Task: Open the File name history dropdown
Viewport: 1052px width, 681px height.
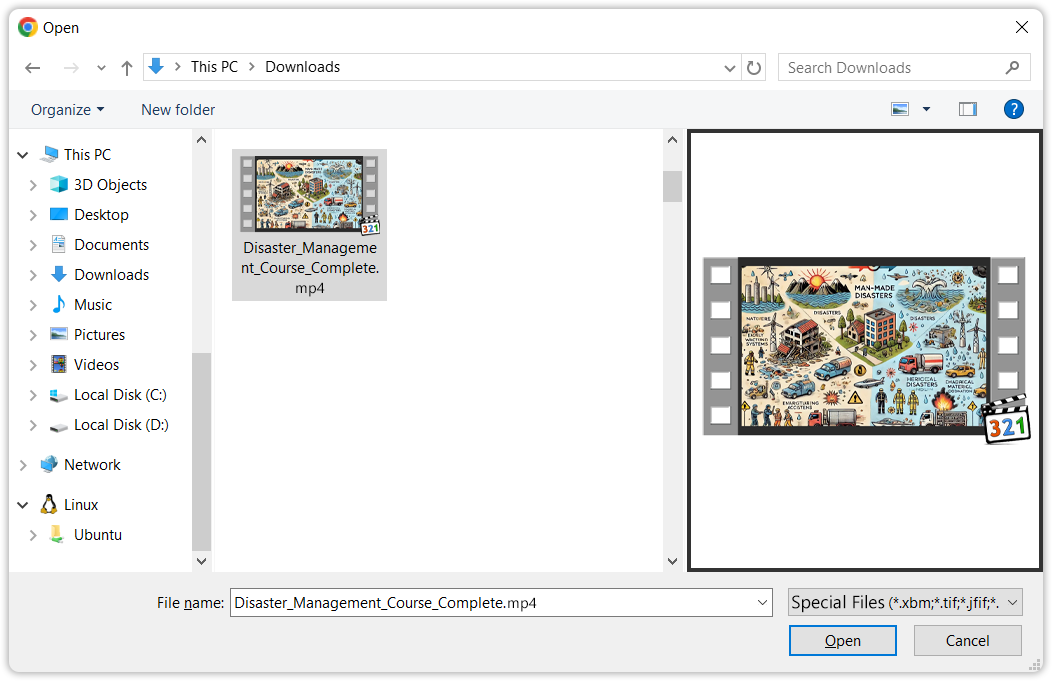Action: pos(763,603)
